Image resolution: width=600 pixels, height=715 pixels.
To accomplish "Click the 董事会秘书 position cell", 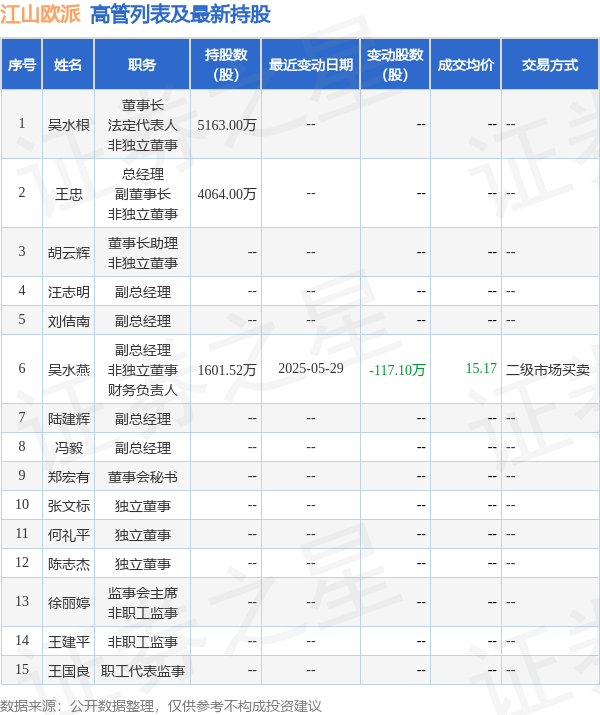I will point(142,477).
